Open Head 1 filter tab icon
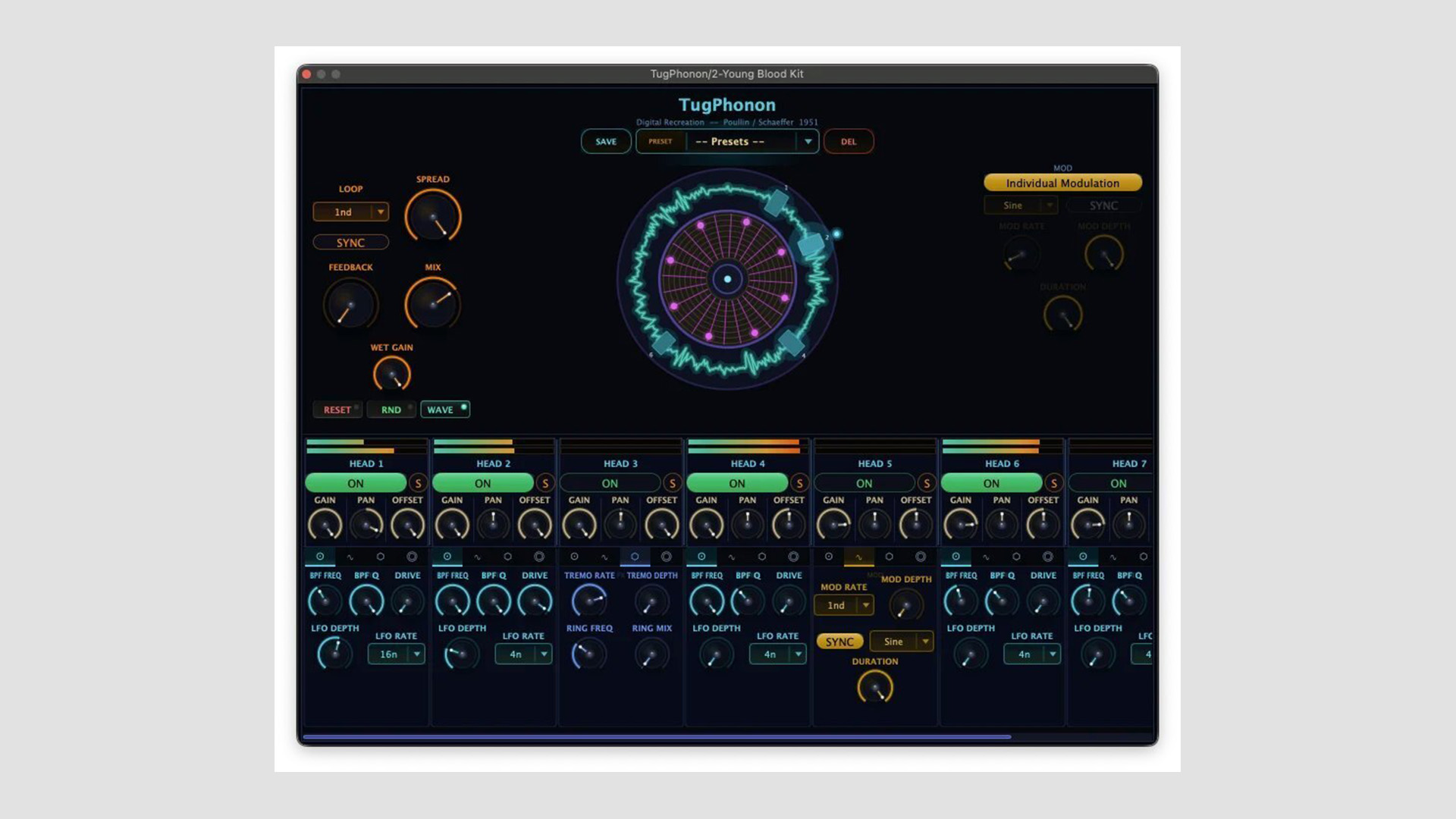Image resolution: width=1456 pixels, height=819 pixels. tap(320, 557)
